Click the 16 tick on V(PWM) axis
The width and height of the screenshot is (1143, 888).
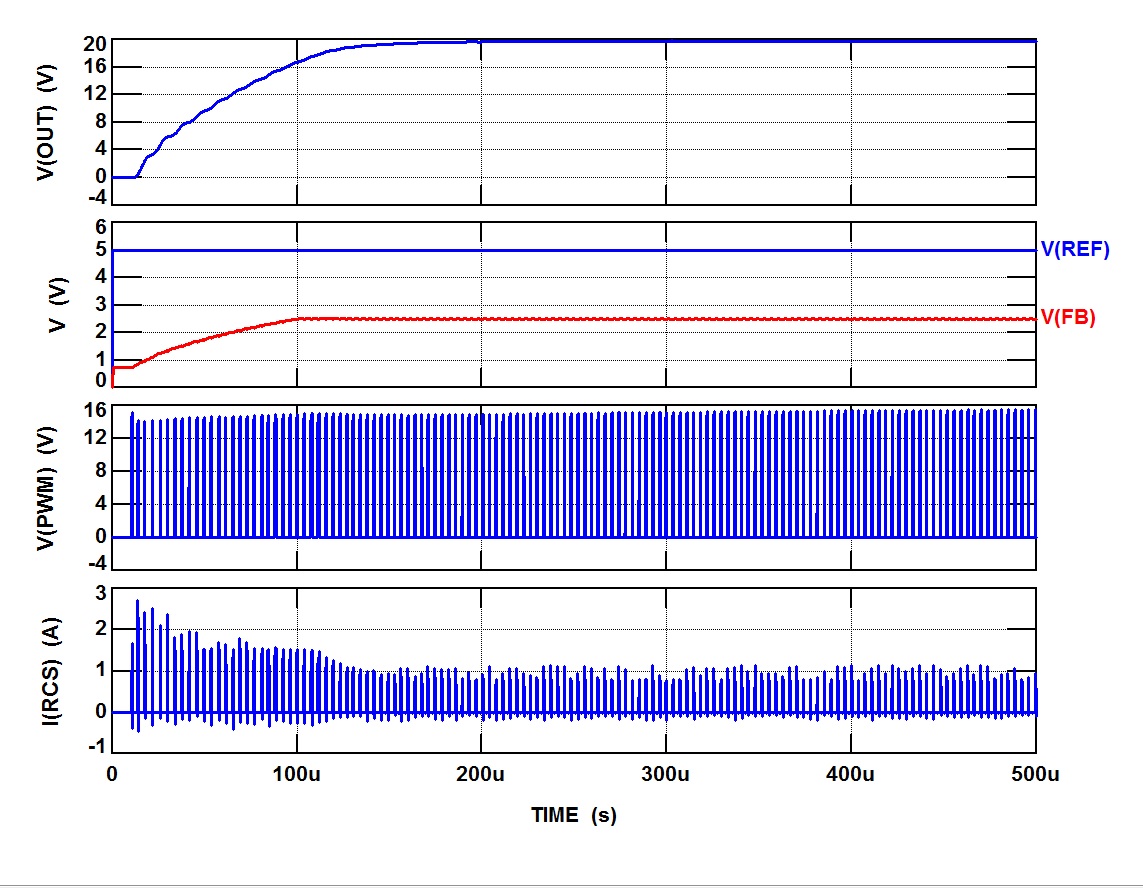(95, 409)
